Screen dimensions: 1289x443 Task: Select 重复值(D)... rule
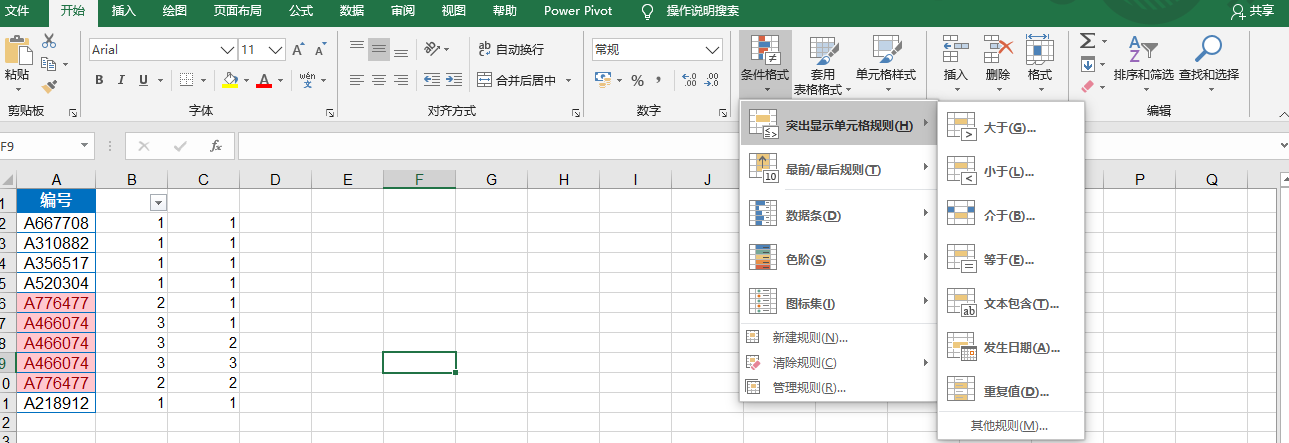pyautogui.click(x=1010, y=391)
